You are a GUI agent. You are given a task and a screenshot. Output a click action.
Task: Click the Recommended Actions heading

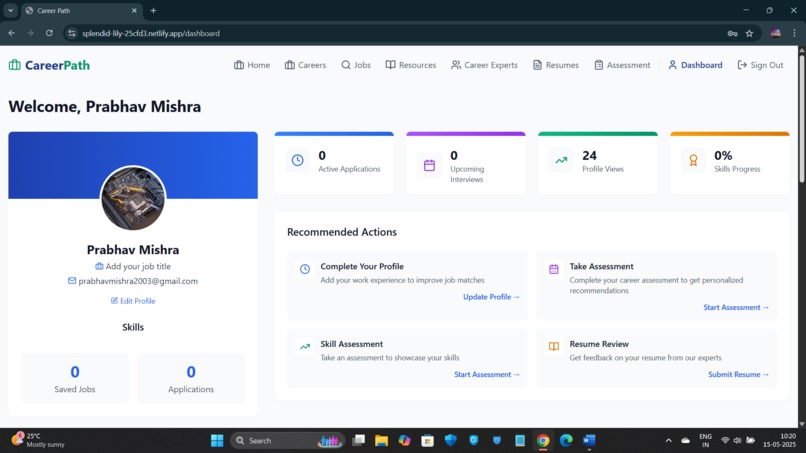tap(342, 232)
